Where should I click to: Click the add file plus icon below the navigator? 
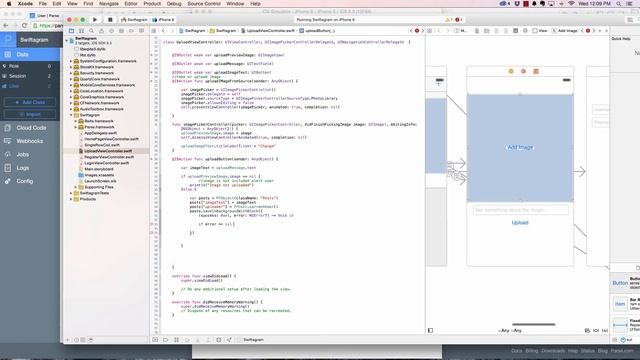pos(68,340)
